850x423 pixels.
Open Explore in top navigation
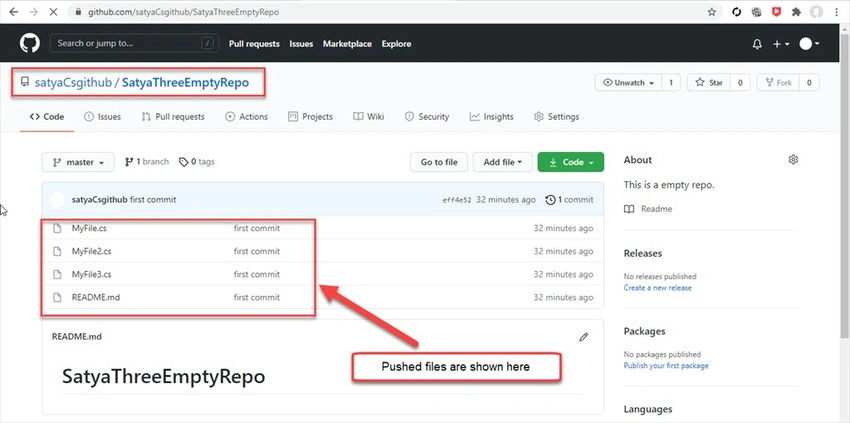click(396, 44)
